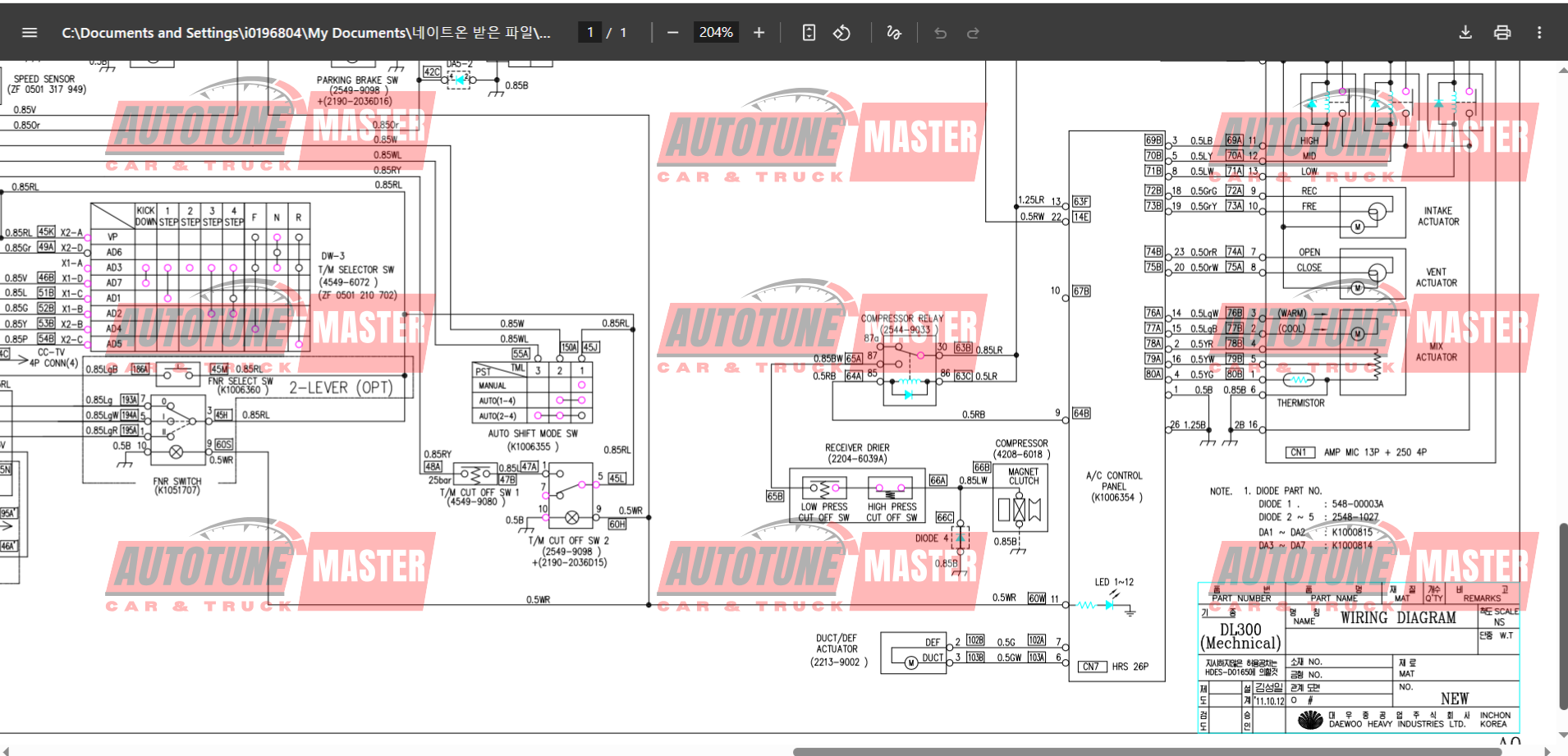Click the PDF file path title
The image size is (1568, 756).
[306, 33]
